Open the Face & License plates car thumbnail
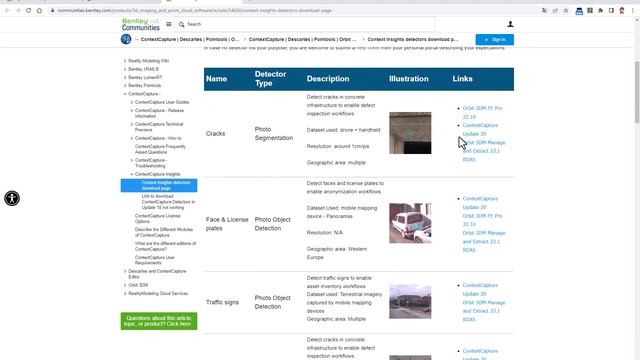Image resolution: width=640 pixels, height=360 pixels. point(410,223)
